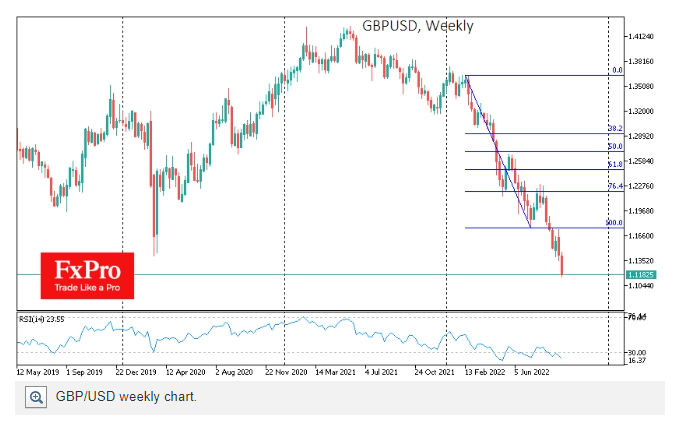Click the Fibonacci 76.4 level label

(x=616, y=186)
